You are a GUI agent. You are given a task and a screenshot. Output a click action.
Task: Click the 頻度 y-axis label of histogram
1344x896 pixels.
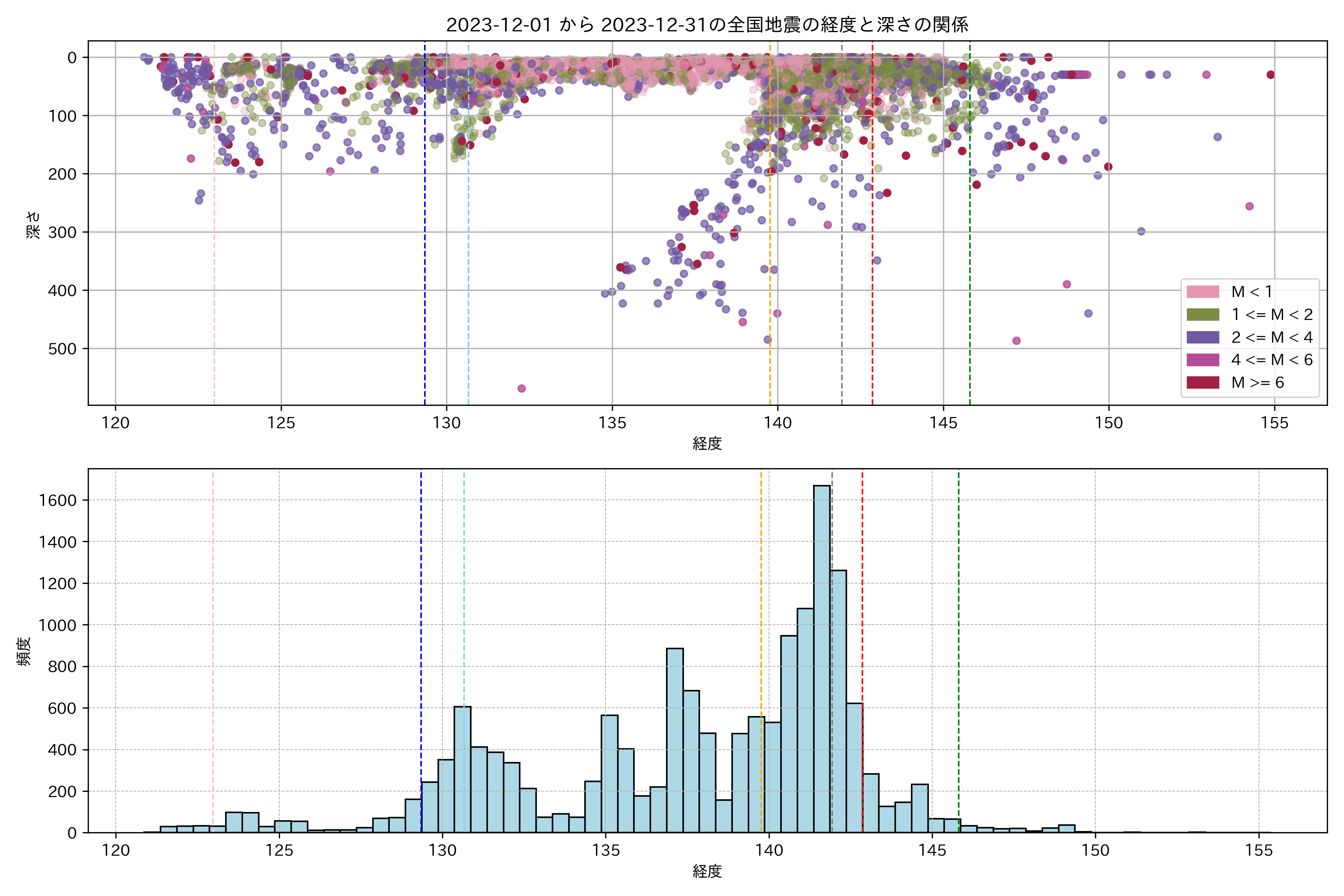point(24,651)
